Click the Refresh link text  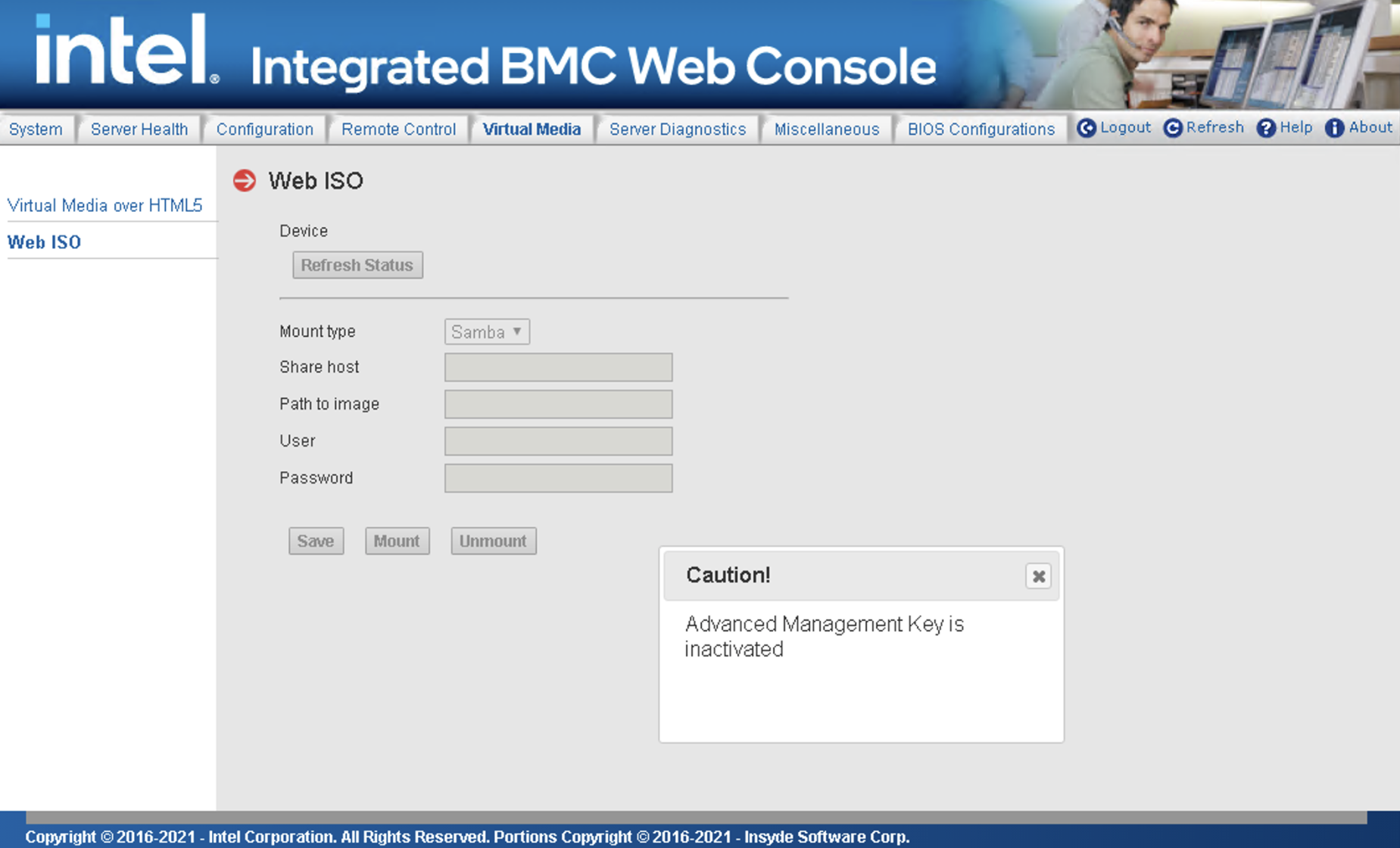point(1214,128)
